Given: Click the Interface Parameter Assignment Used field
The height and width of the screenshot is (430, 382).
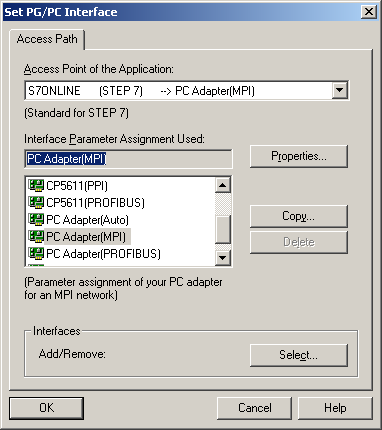Looking at the screenshot, I should (x=128, y=159).
